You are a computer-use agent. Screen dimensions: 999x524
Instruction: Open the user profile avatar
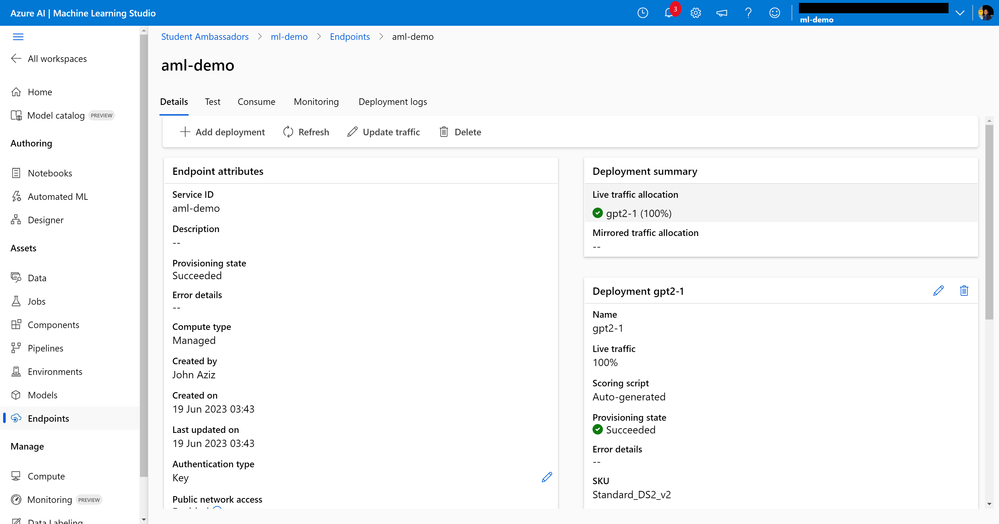tap(985, 13)
